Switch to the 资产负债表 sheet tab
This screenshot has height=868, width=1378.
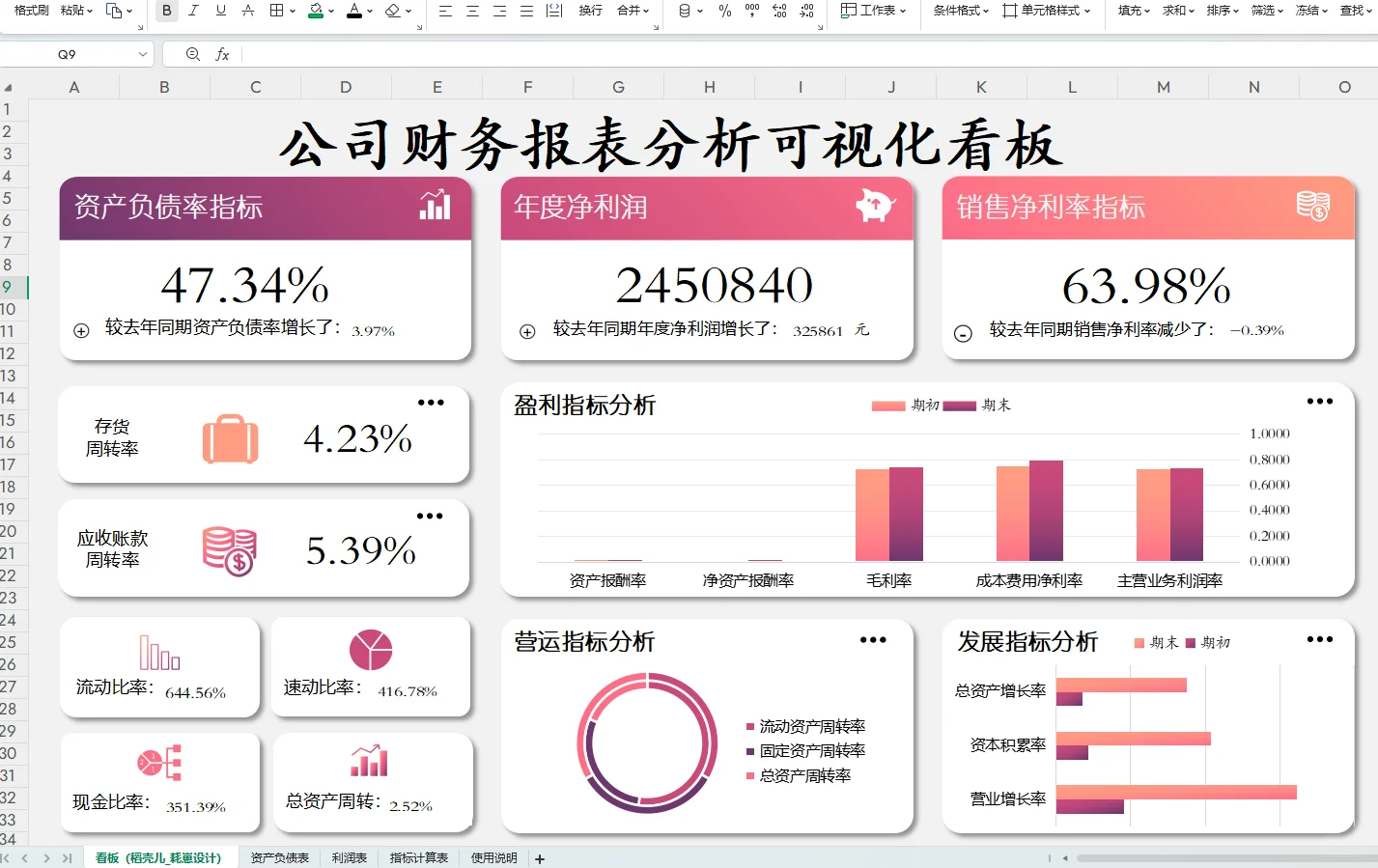click(x=279, y=857)
